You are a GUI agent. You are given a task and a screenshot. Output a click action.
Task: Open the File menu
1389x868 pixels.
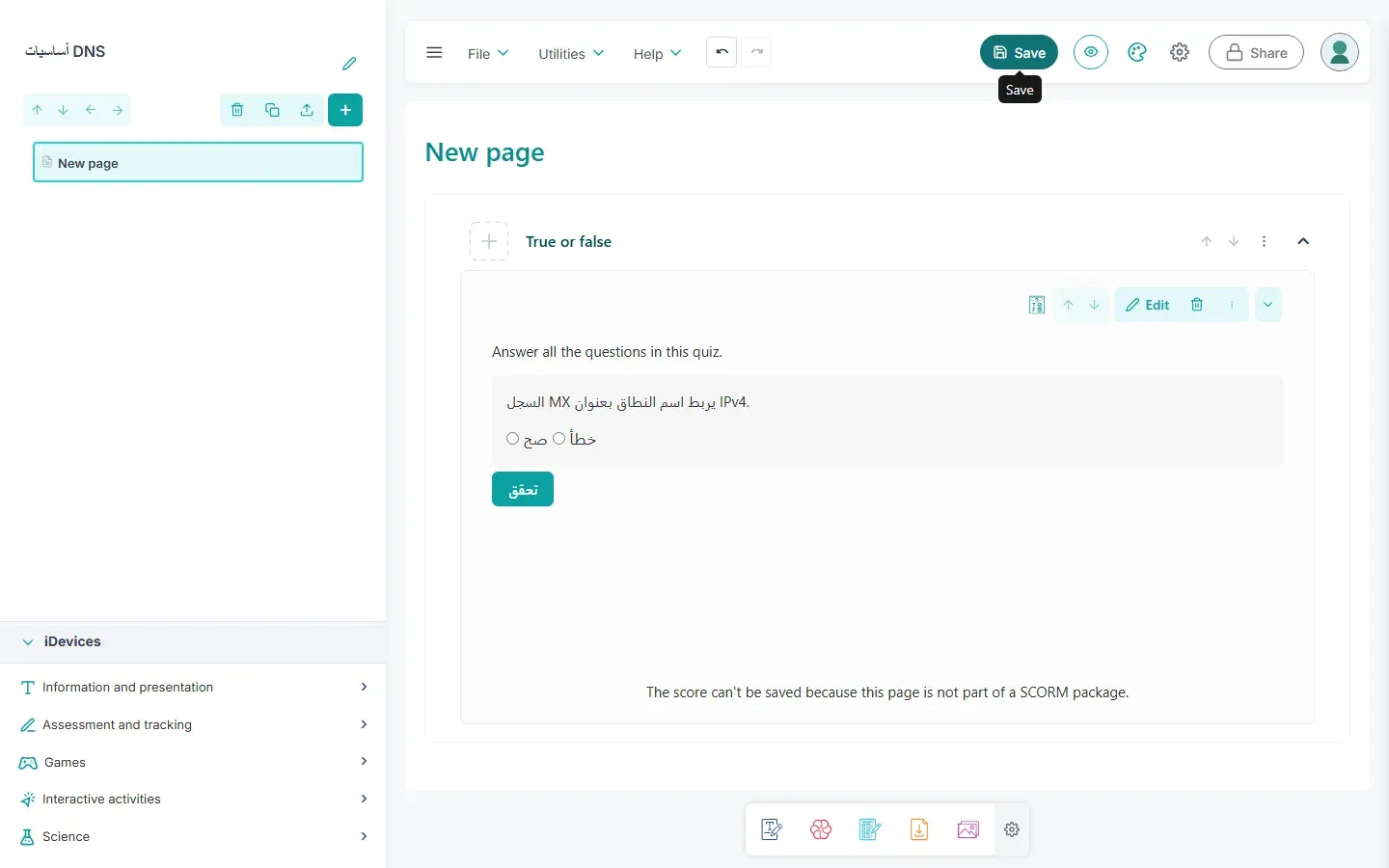(x=488, y=53)
